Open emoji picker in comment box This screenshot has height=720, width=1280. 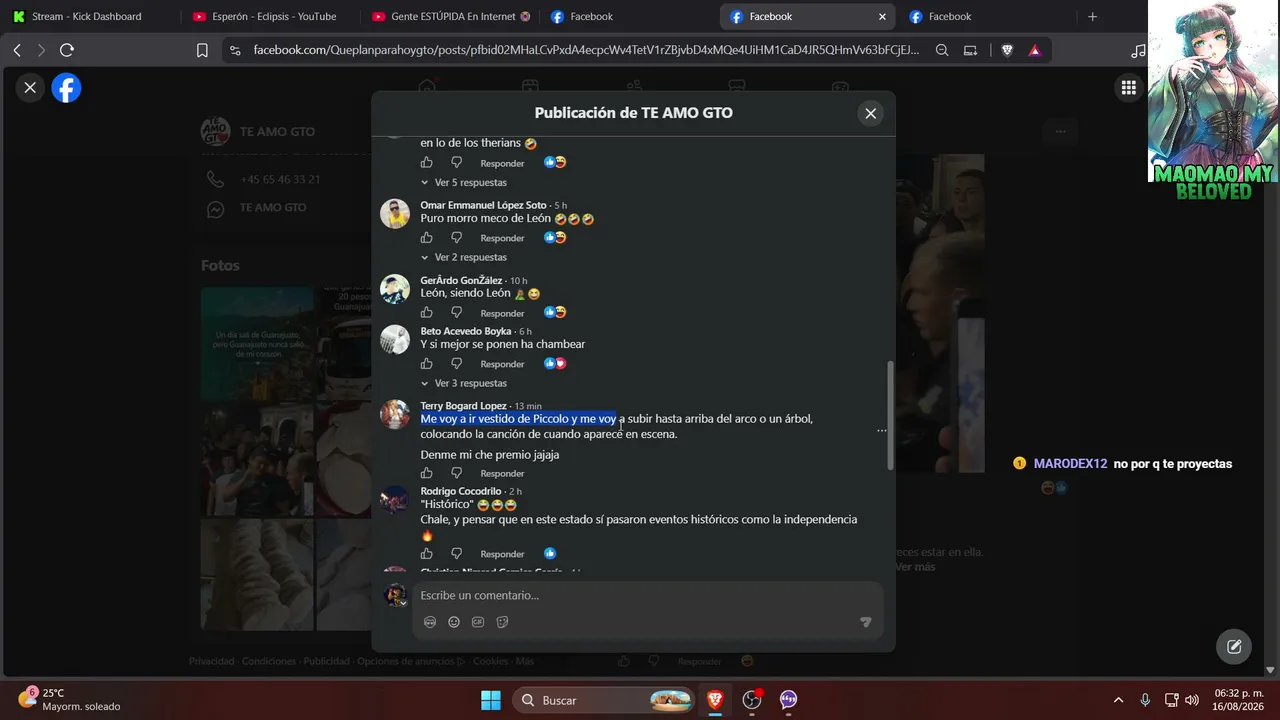click(x=454, y=622)
